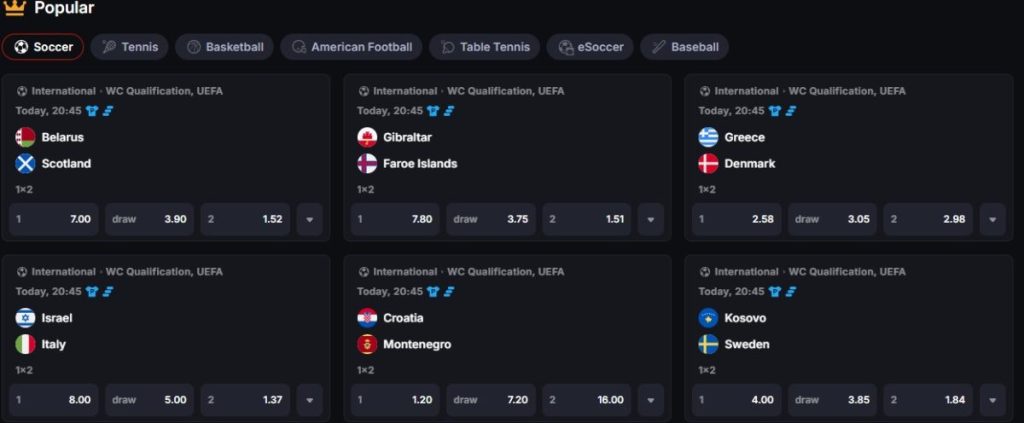Switch to the American Football tab

[351, 47]
